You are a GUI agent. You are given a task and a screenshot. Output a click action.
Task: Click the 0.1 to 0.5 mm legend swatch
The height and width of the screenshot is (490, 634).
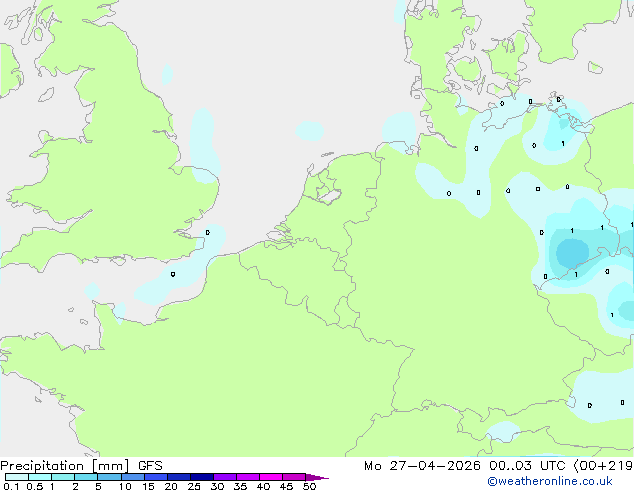pyautogui.click(x=17, y=477)
